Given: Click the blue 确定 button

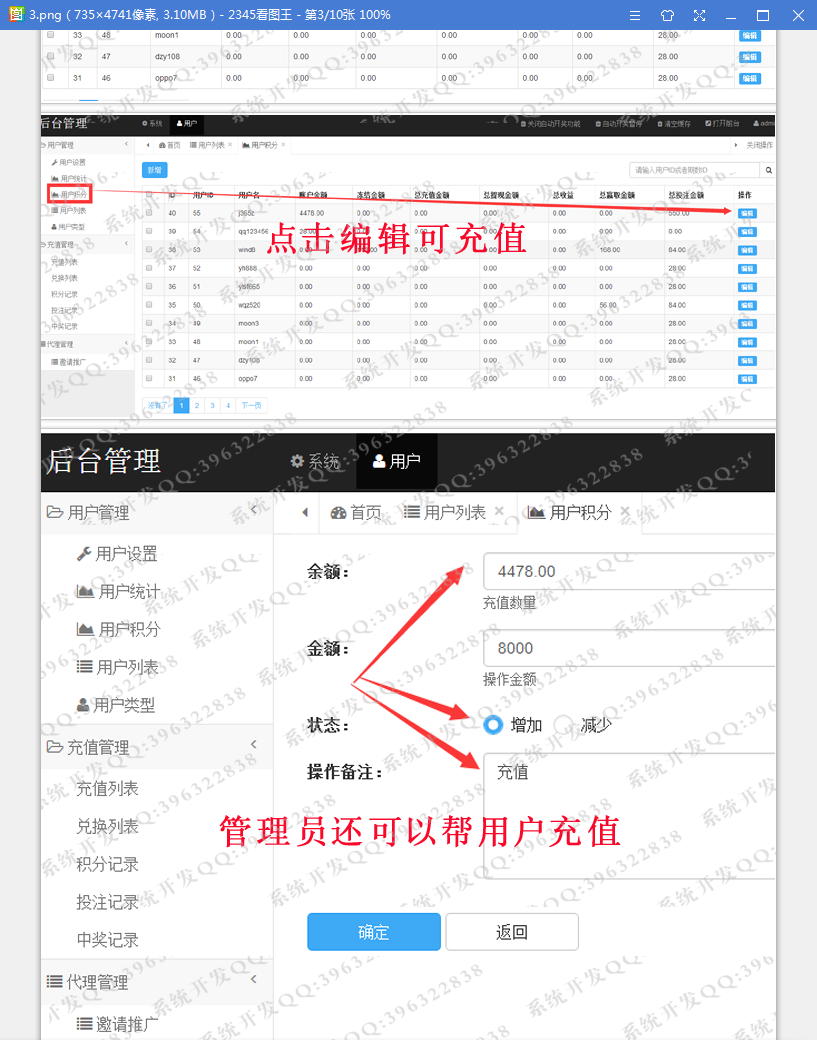Looking at the screenshot, I should [x=374, y=932].
